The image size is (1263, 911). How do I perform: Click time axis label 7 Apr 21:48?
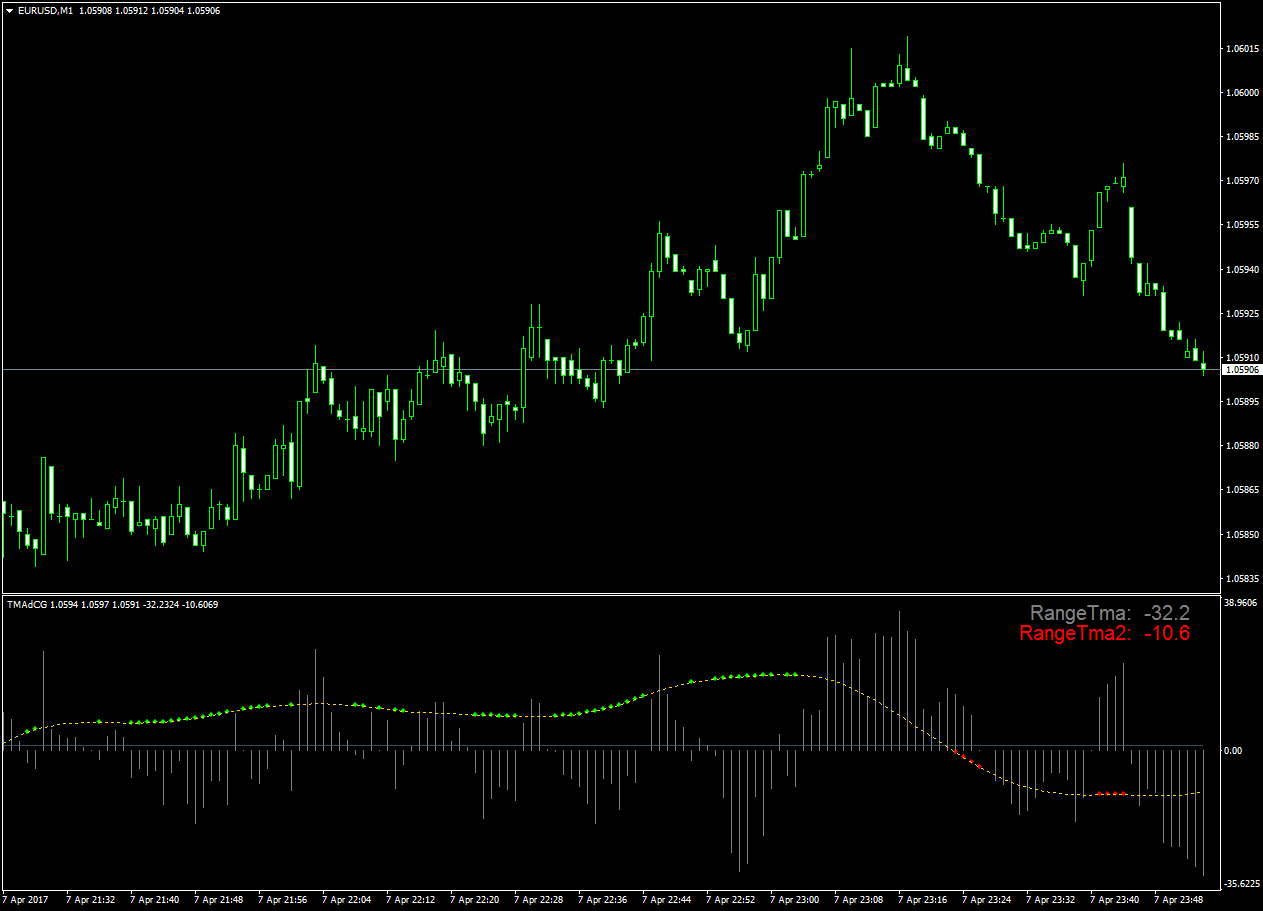(218, 900)
